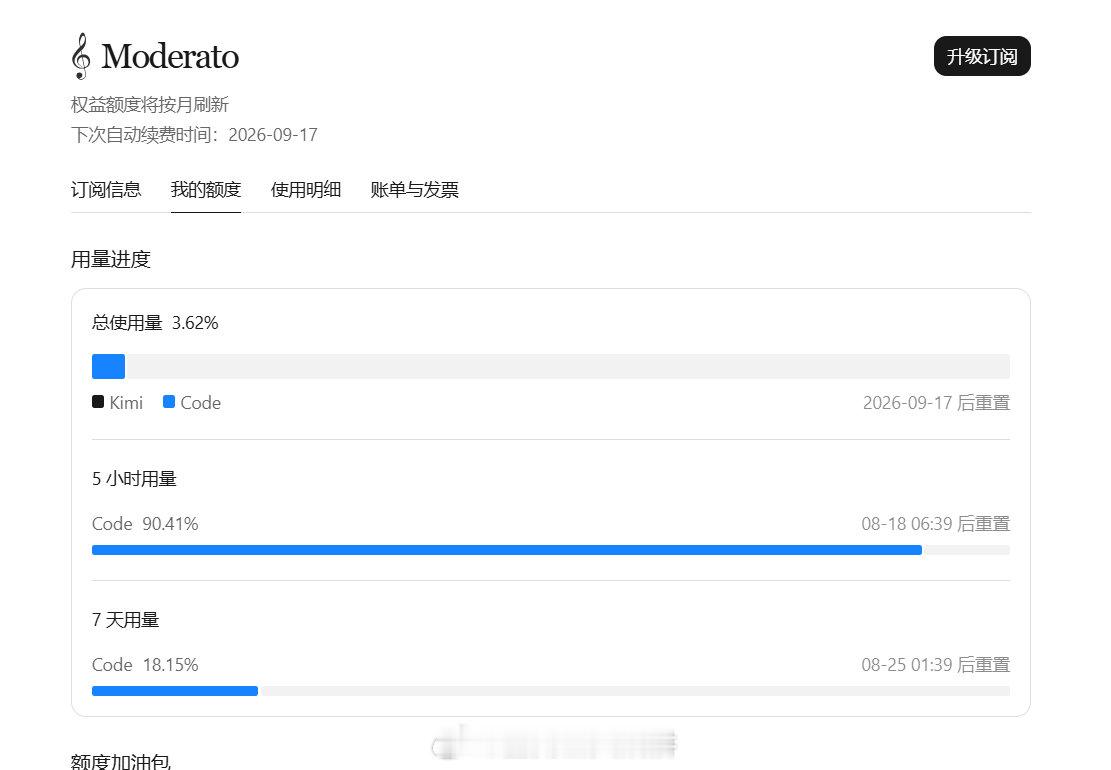Click the treble clef Moderato logo icon
The image size is (1111, 770).
click(81, 56)
